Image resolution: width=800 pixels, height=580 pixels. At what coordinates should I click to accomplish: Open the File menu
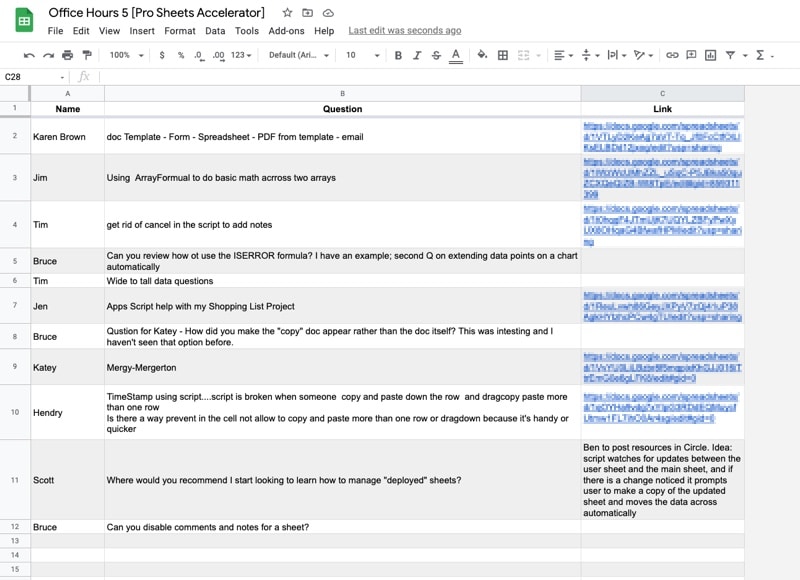coord(55,31)
